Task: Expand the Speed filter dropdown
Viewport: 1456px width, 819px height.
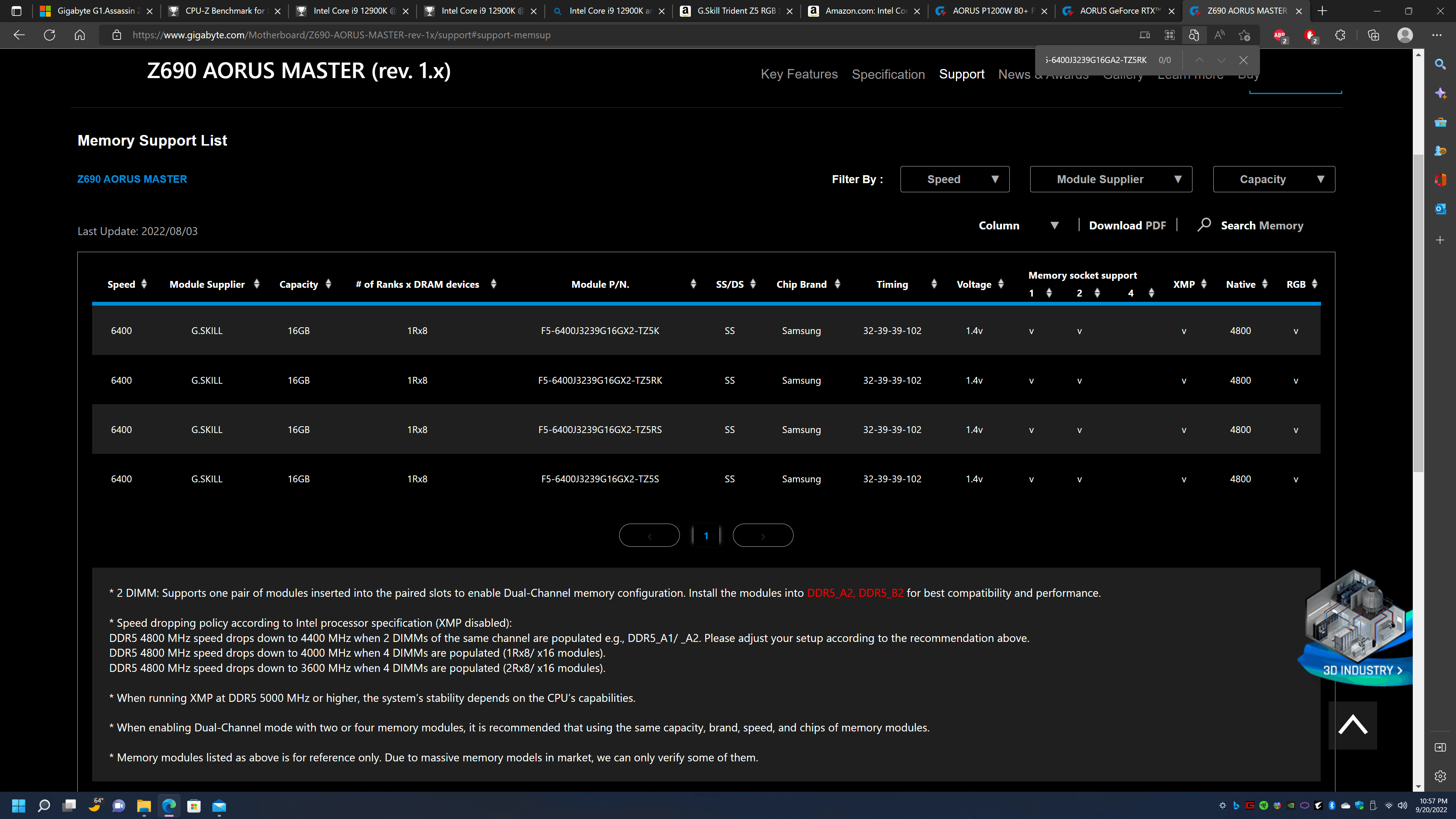Action: pyautogui.click(x=955, y=179)
